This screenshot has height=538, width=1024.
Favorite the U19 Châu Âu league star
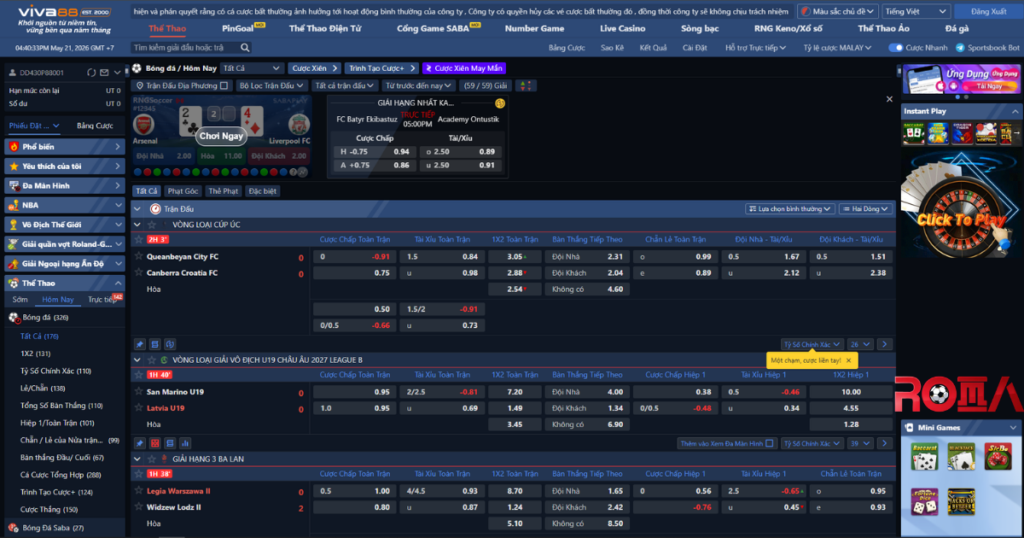click(x=152, y=360)
